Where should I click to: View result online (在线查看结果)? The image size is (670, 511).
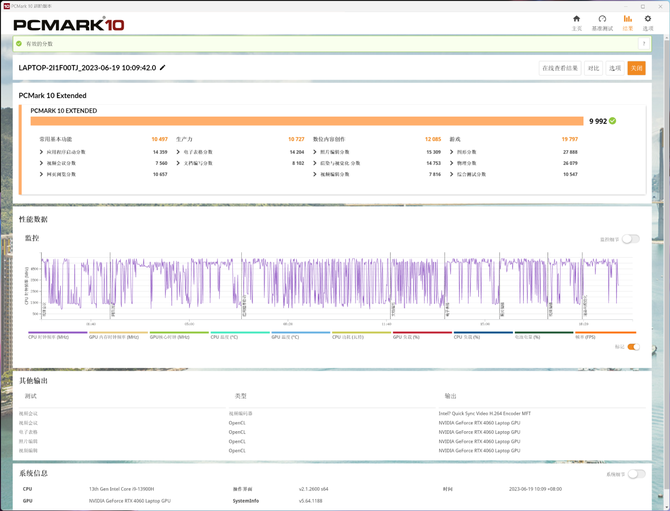pyautogui.click(x=560, y=68)
